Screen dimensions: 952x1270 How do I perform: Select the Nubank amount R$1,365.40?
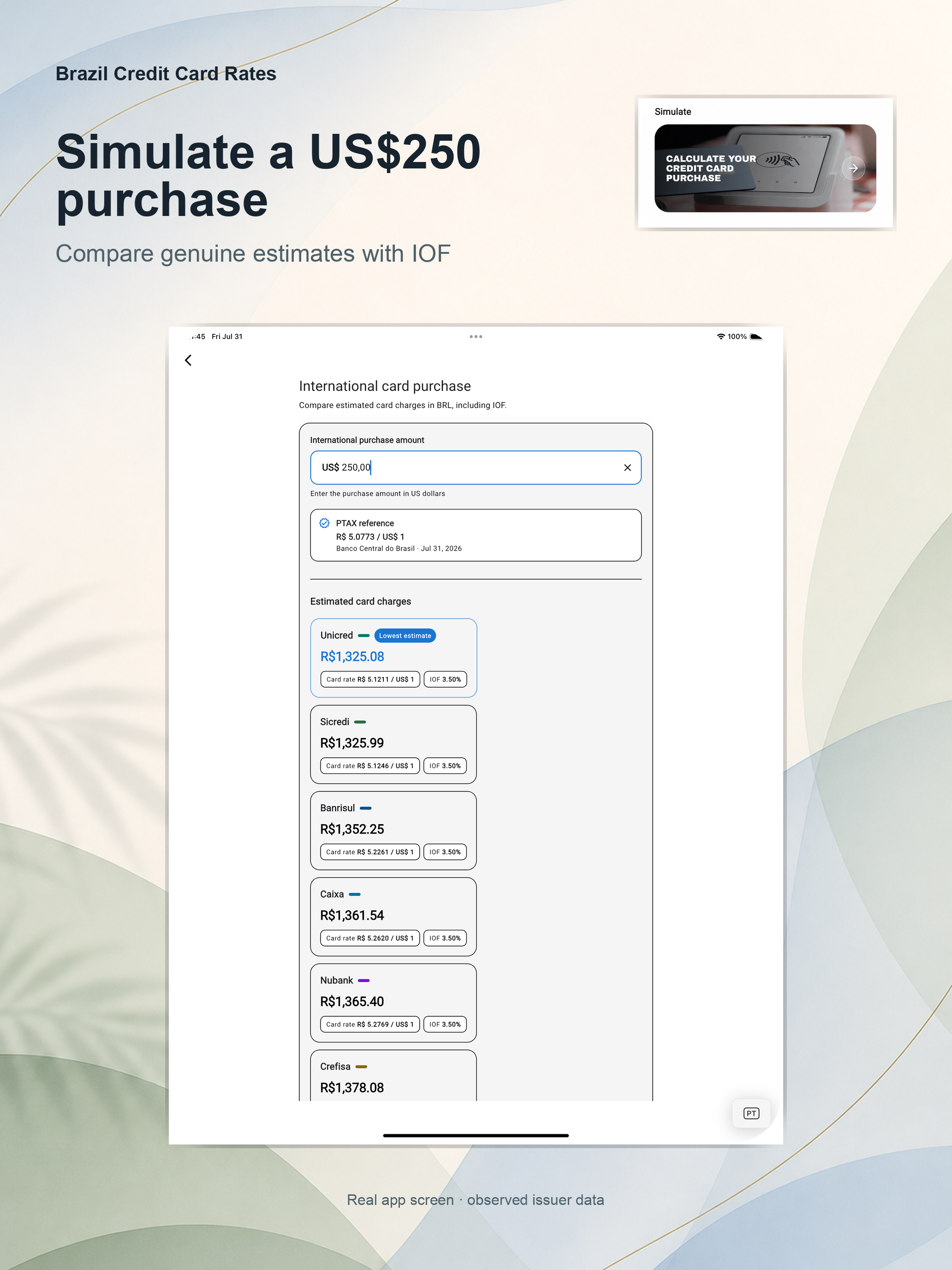click(x=352, y=1001)
